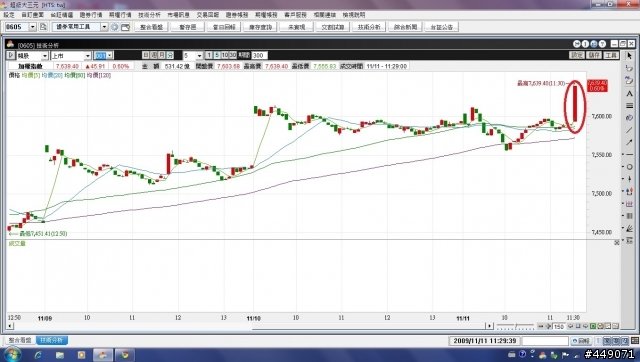The width and height of the screenshot is (640, 362).
Task: Select the text annotation tool labeled A
Action: pos(629,93)
